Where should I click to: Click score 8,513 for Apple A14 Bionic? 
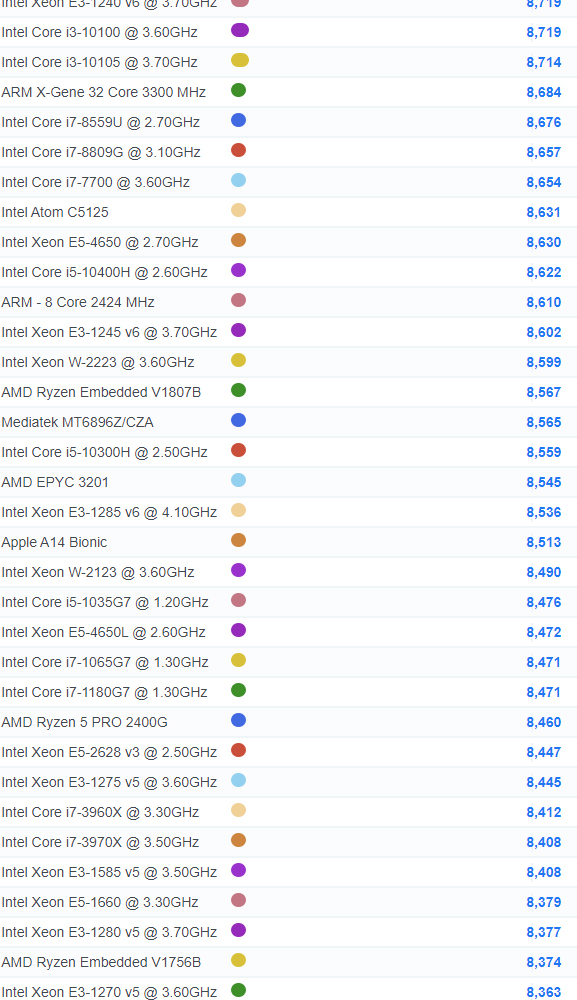[x=544, y=542]
